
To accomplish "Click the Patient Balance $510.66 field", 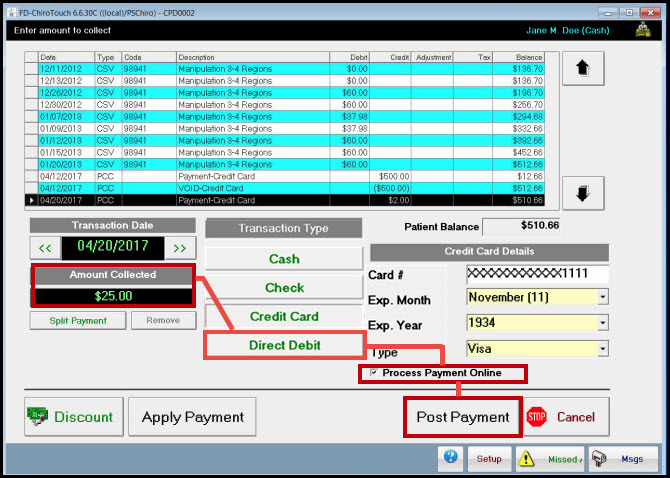I will 521,226.
